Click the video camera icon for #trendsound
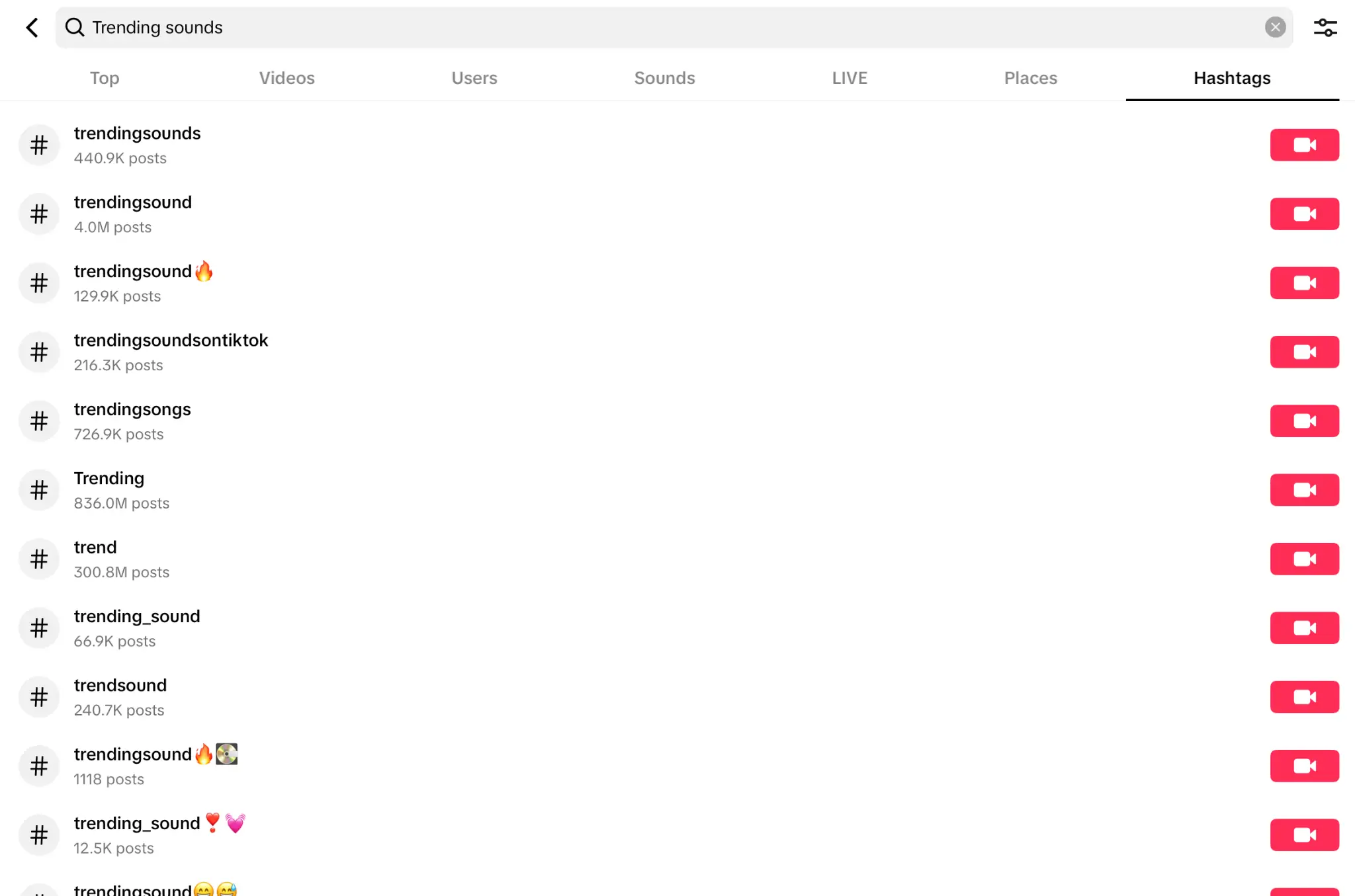This screenshot has height=896, width=1355. [x=1304, y=696]
